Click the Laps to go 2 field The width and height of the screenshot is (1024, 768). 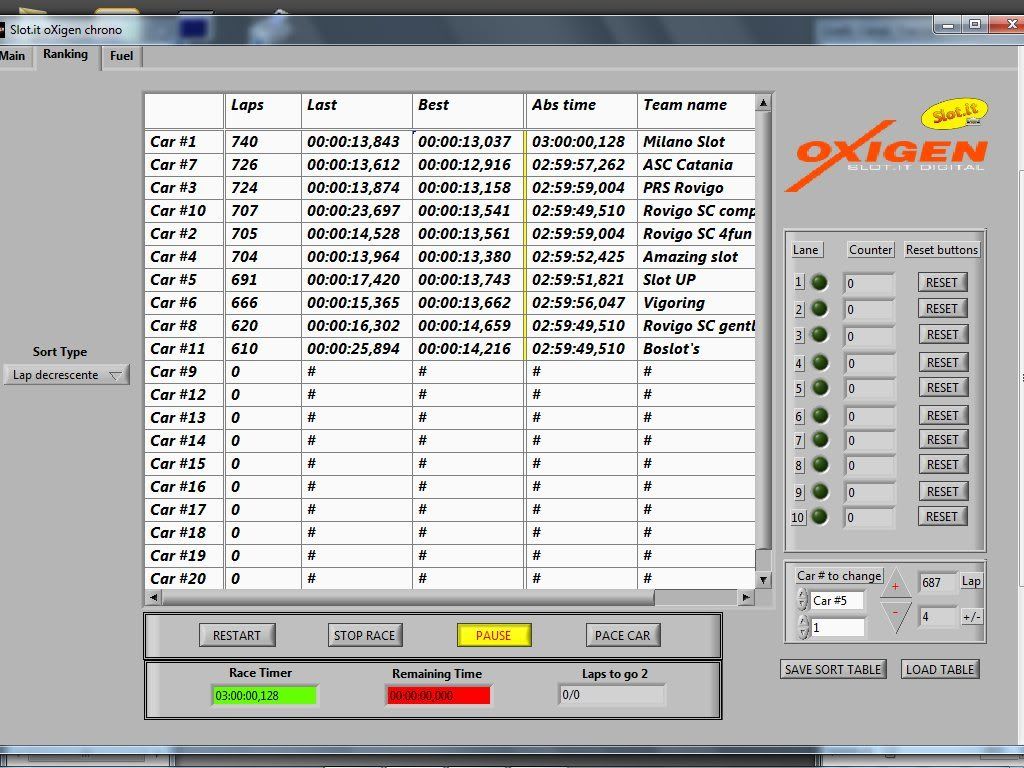tap(612, 695)
